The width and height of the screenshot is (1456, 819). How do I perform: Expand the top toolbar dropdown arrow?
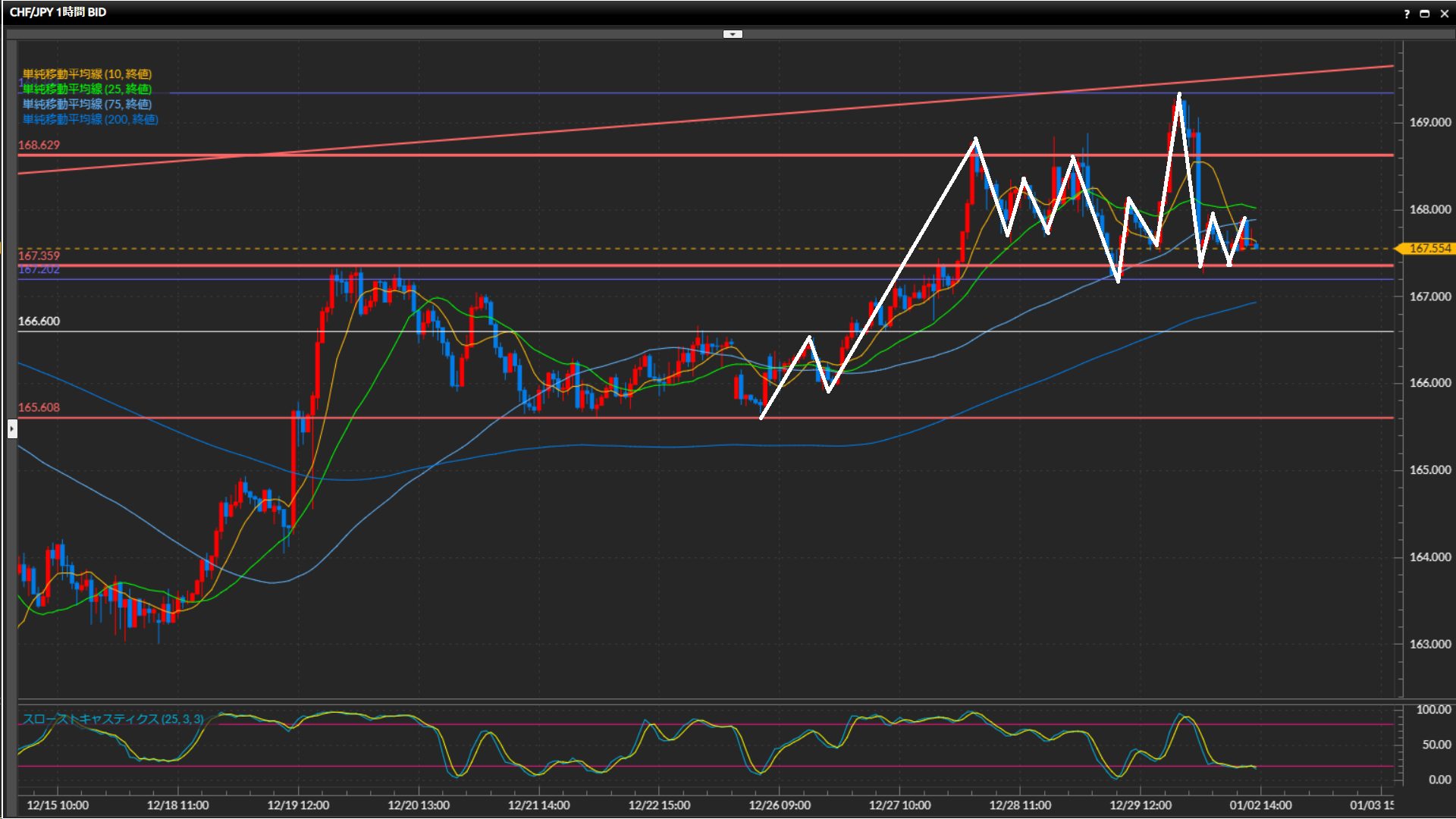[x=733, y=34]
